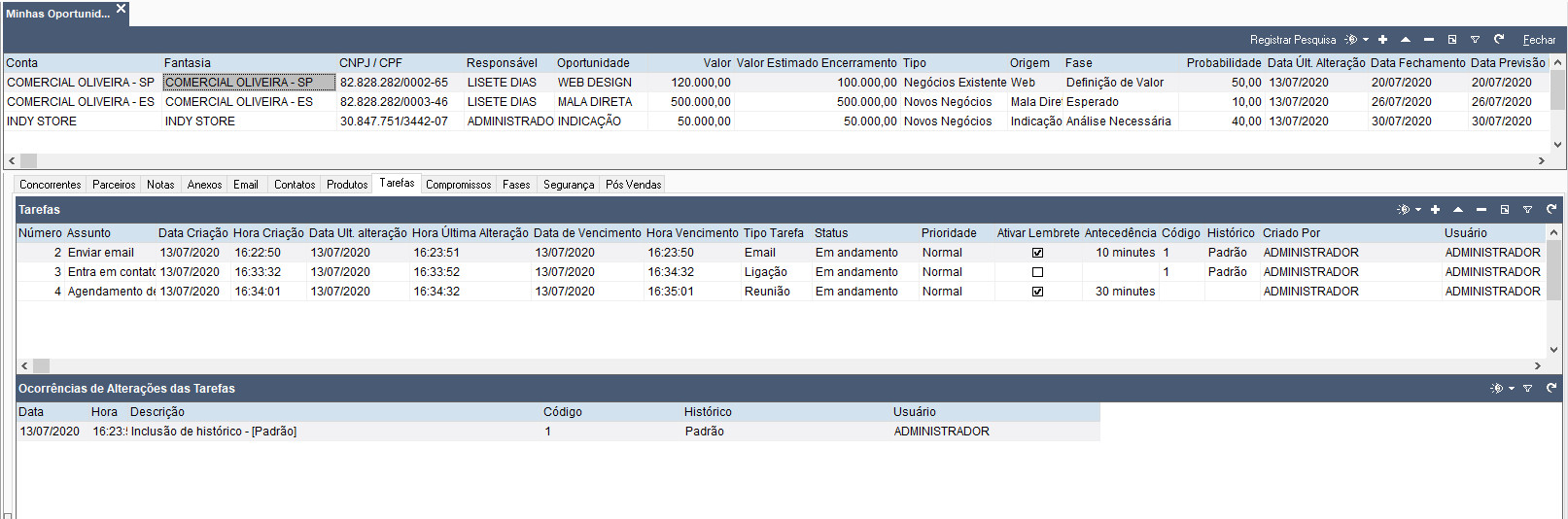Click the plus icon in the top opportunities toolbar
This screenshot has height=519, width=1568.
pyautogui.click(x=1382, y=40)
